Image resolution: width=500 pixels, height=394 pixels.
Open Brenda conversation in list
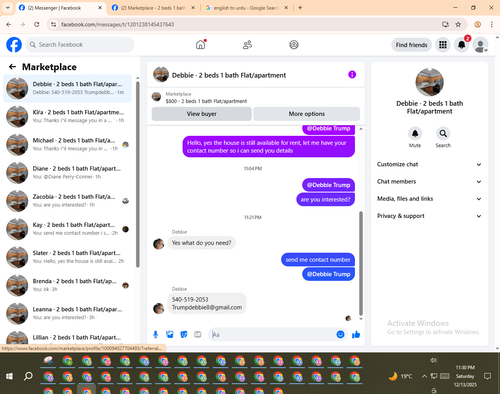click(x=67, y=285)
